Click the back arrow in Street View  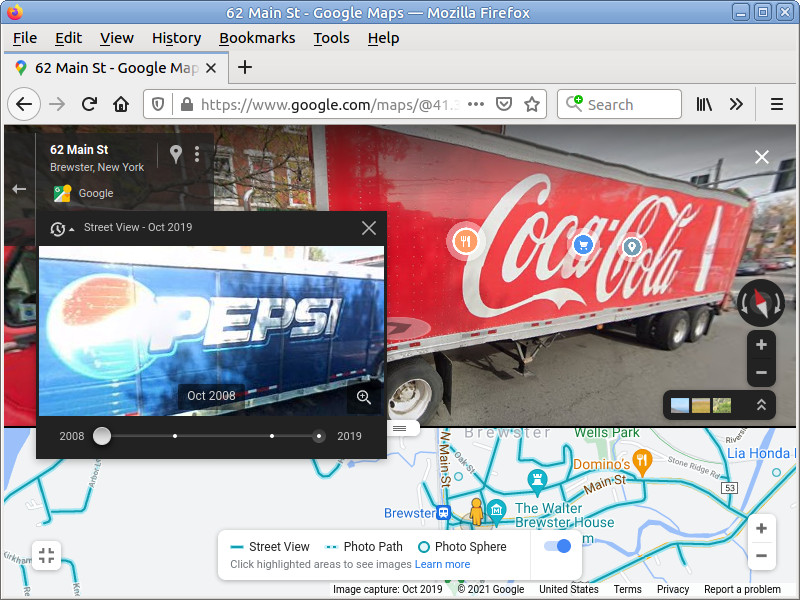(19, 189)
